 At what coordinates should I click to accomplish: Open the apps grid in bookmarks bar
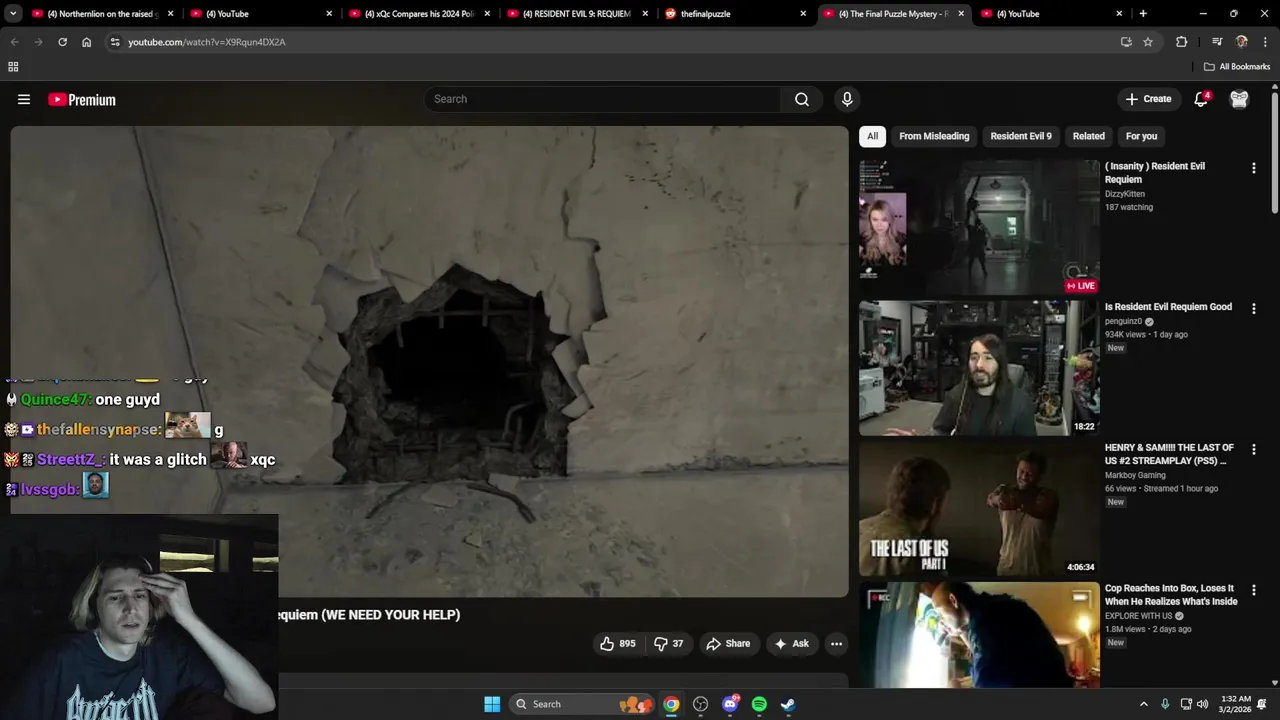pos(13,67)
